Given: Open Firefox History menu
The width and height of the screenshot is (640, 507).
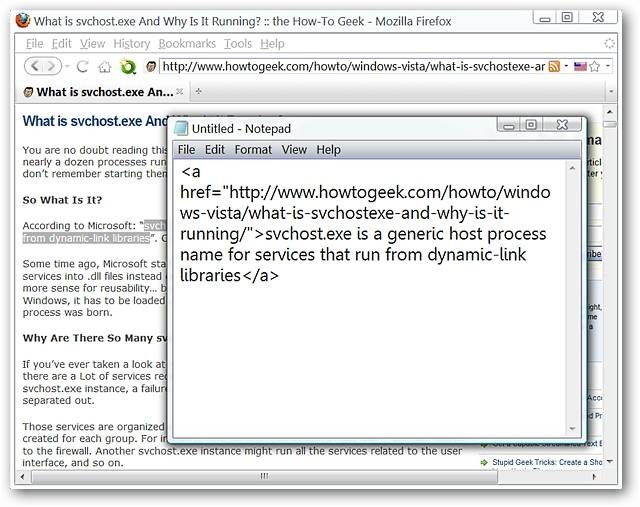Looking at the screenshot, I should coord(132,43).
